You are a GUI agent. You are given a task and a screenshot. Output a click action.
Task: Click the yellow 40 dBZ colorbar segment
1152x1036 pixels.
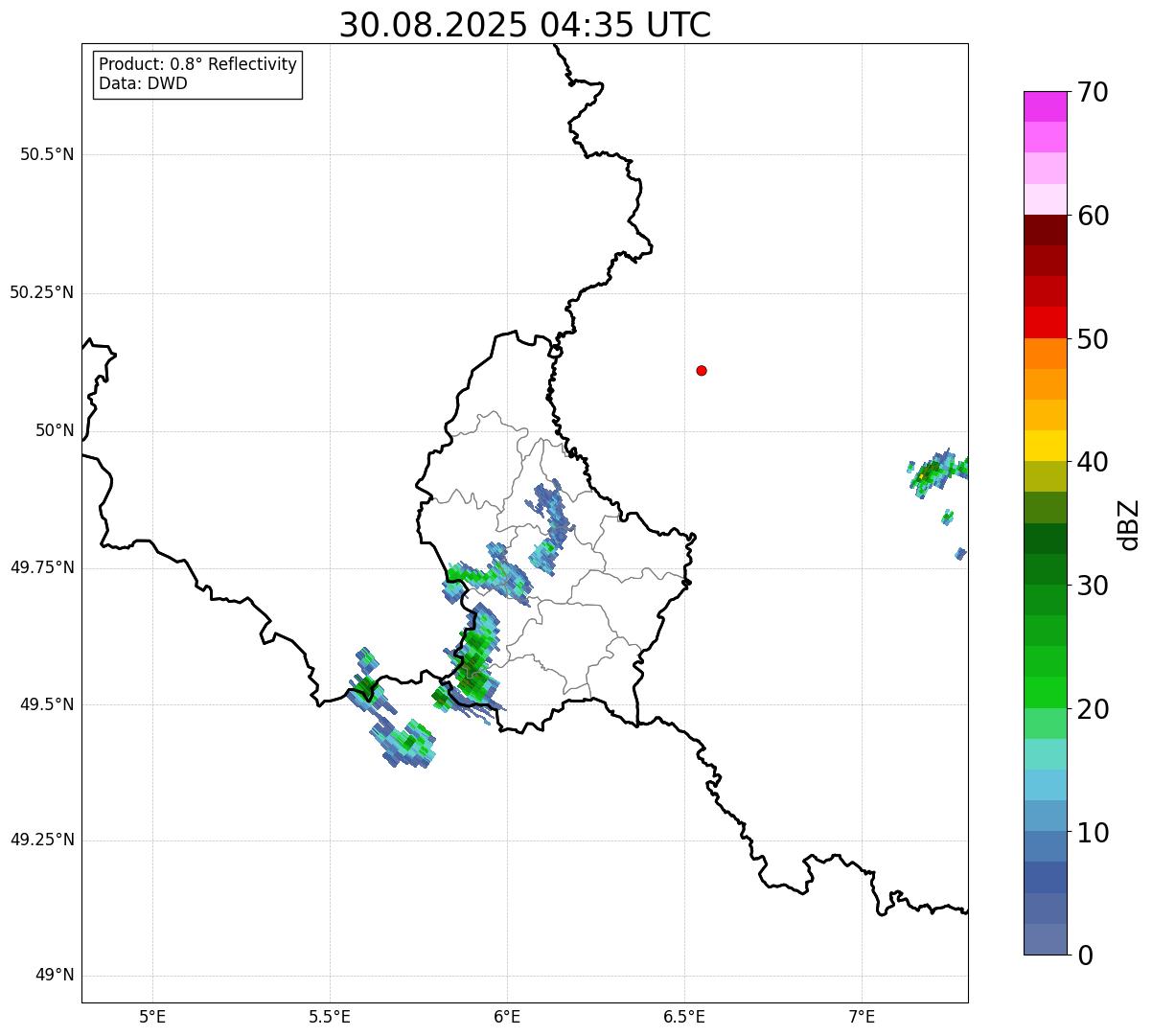click(x=1046, y=446)
